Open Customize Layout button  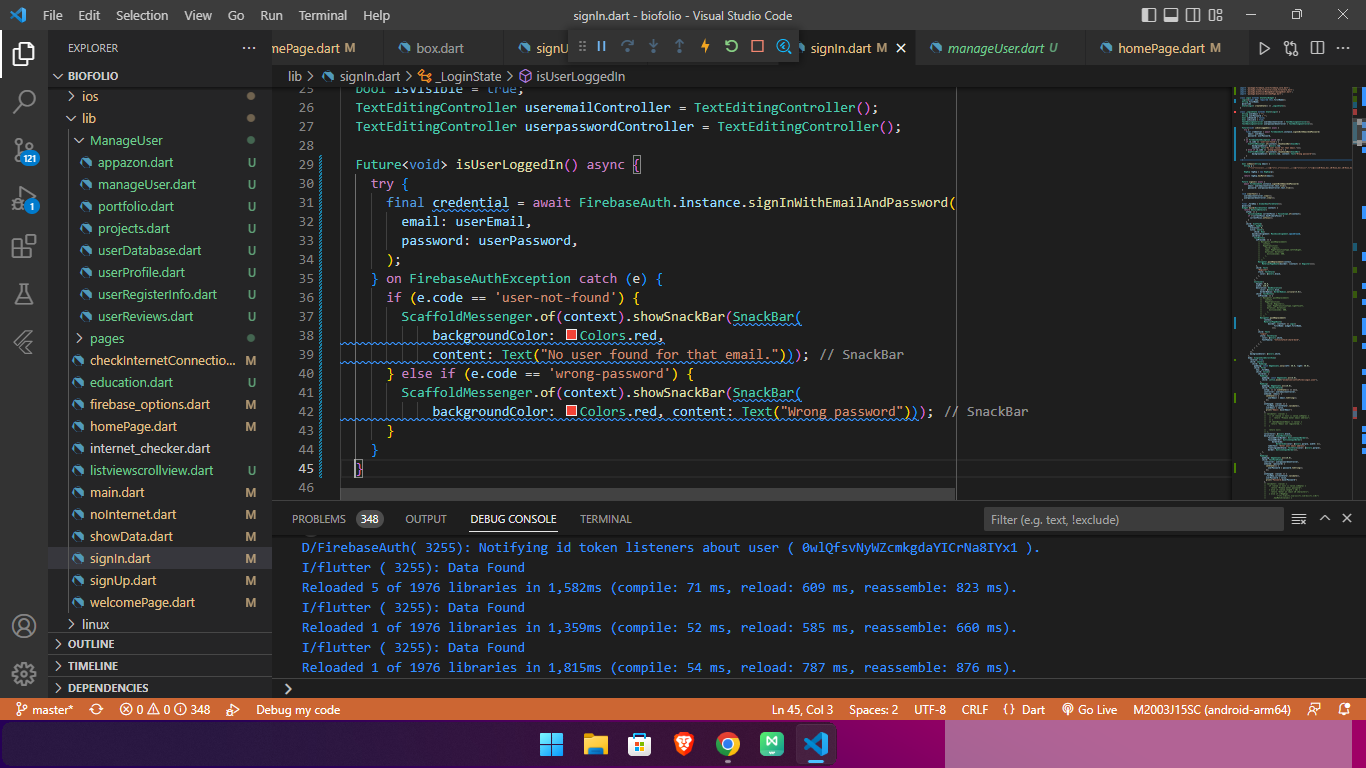[1213, 15]
